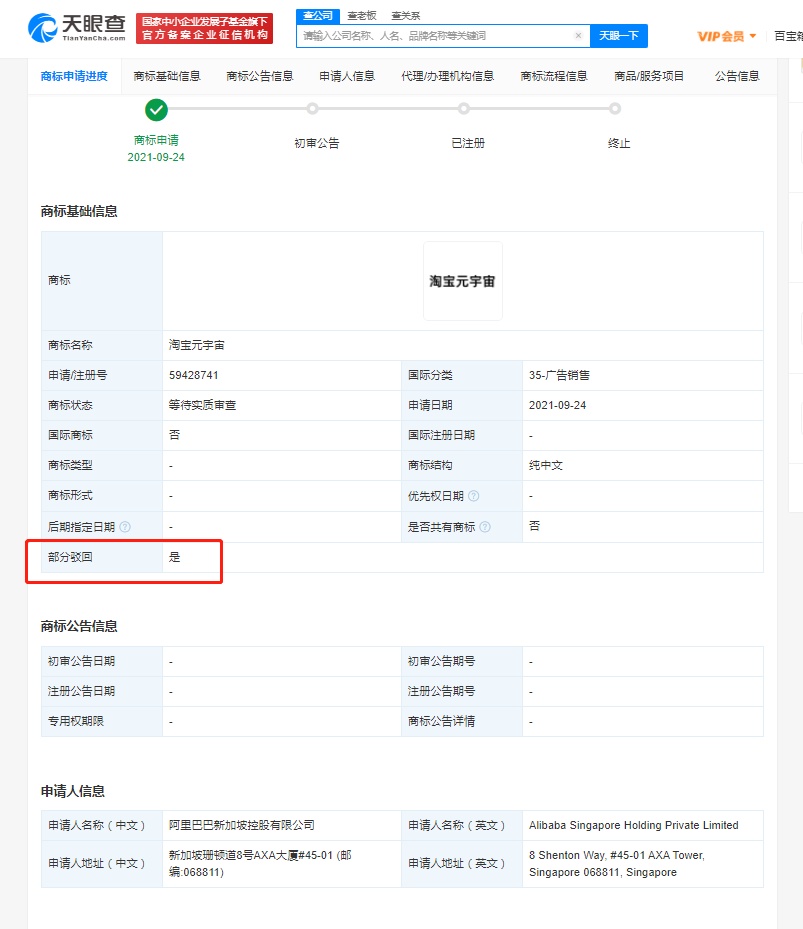This screenshot has width=803, height=929.
Task: Select the English address 8 Shenton Way text
Action: [x=616, y=864]
